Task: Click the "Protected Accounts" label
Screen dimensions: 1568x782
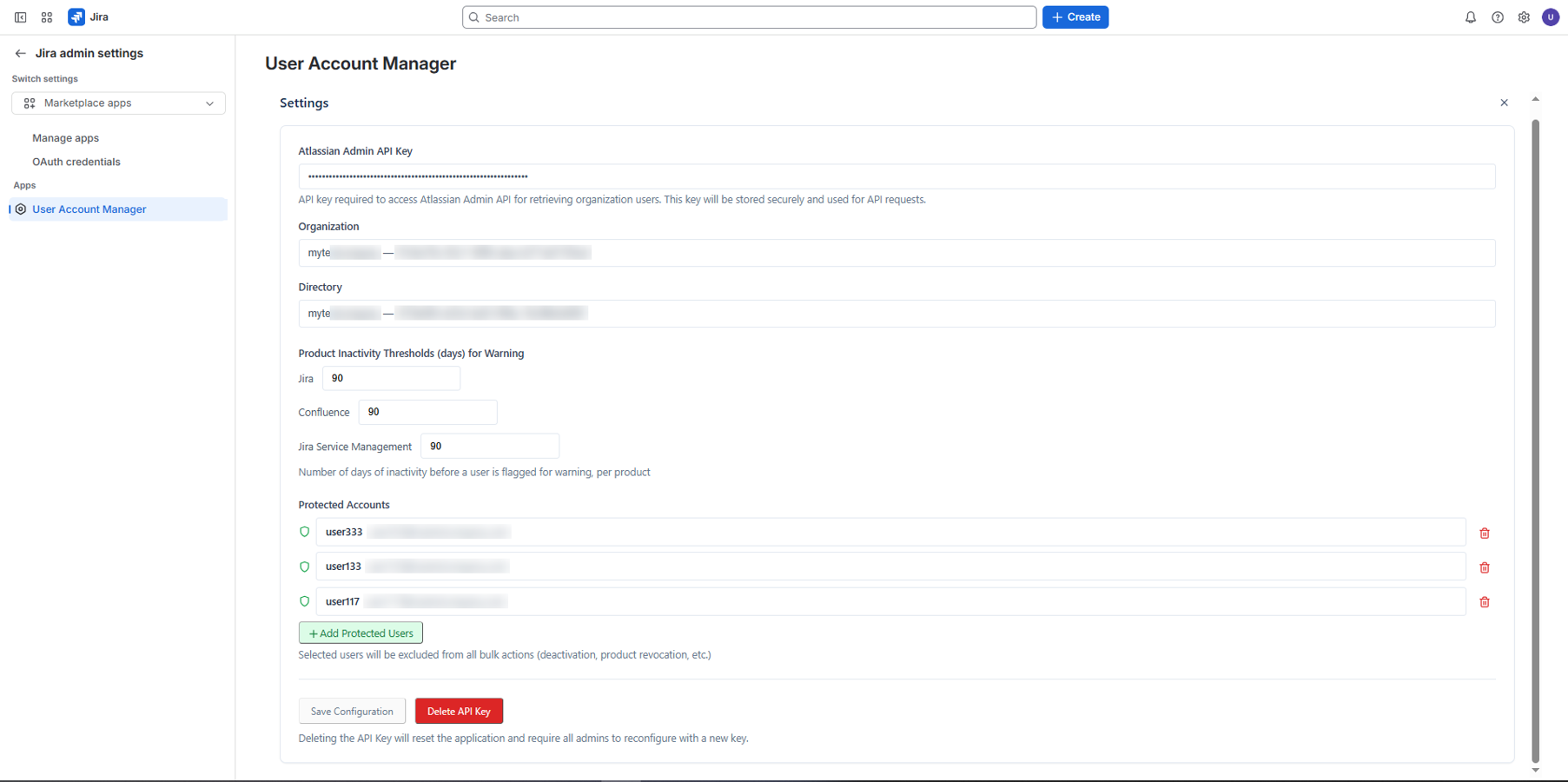Action: (x=344, y=505)
